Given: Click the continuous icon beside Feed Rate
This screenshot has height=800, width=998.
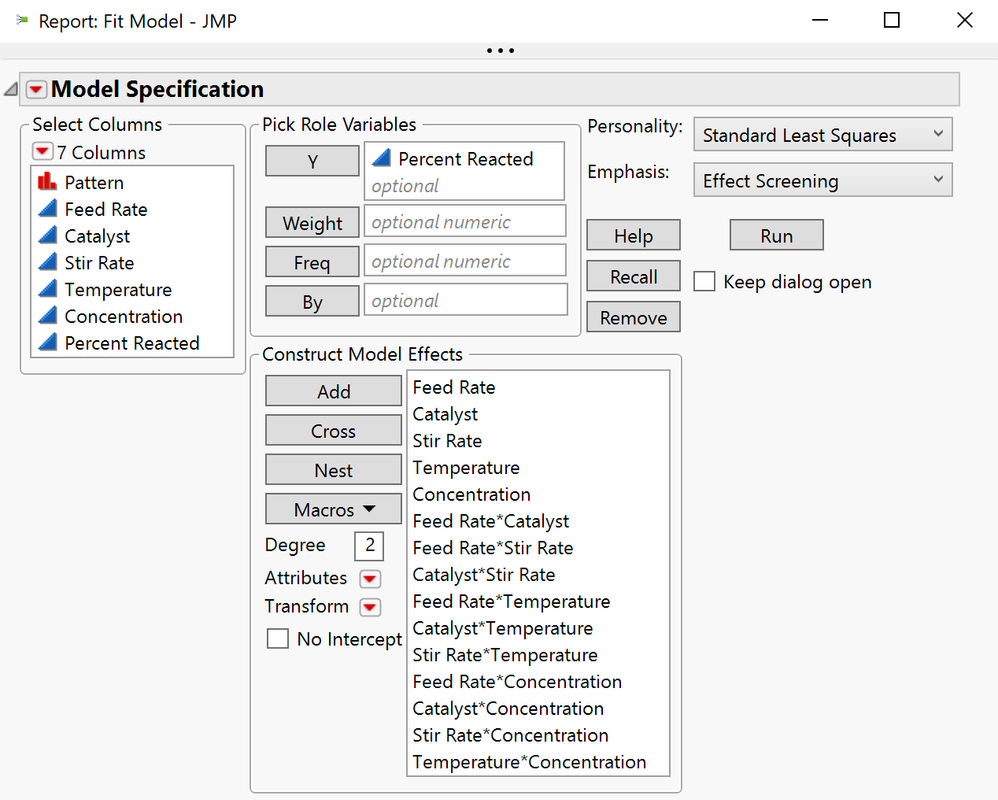Looking at the screenshot, I should click(48, 209).
